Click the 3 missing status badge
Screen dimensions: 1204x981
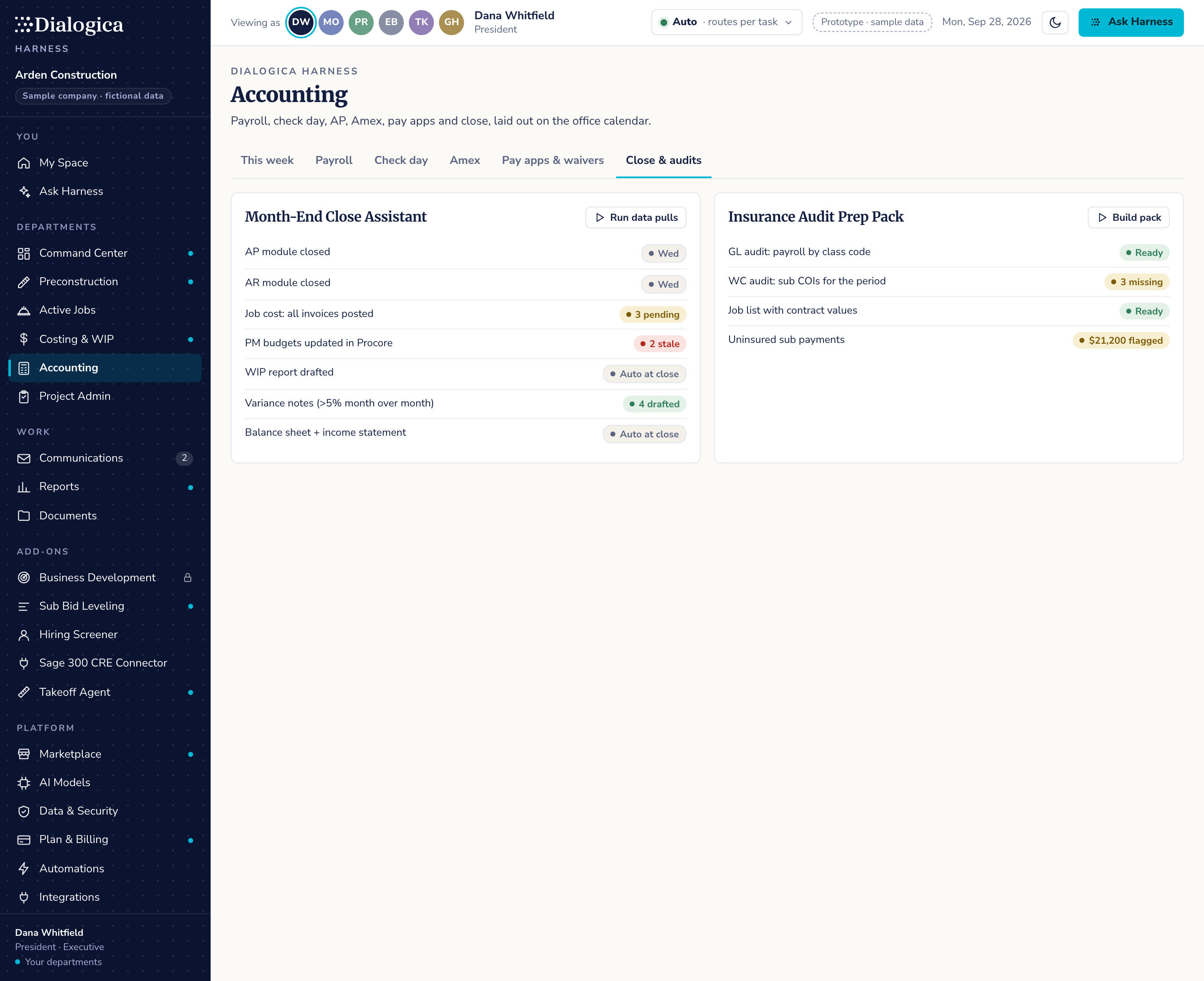pyautogui.click(x=1137, y=282)
